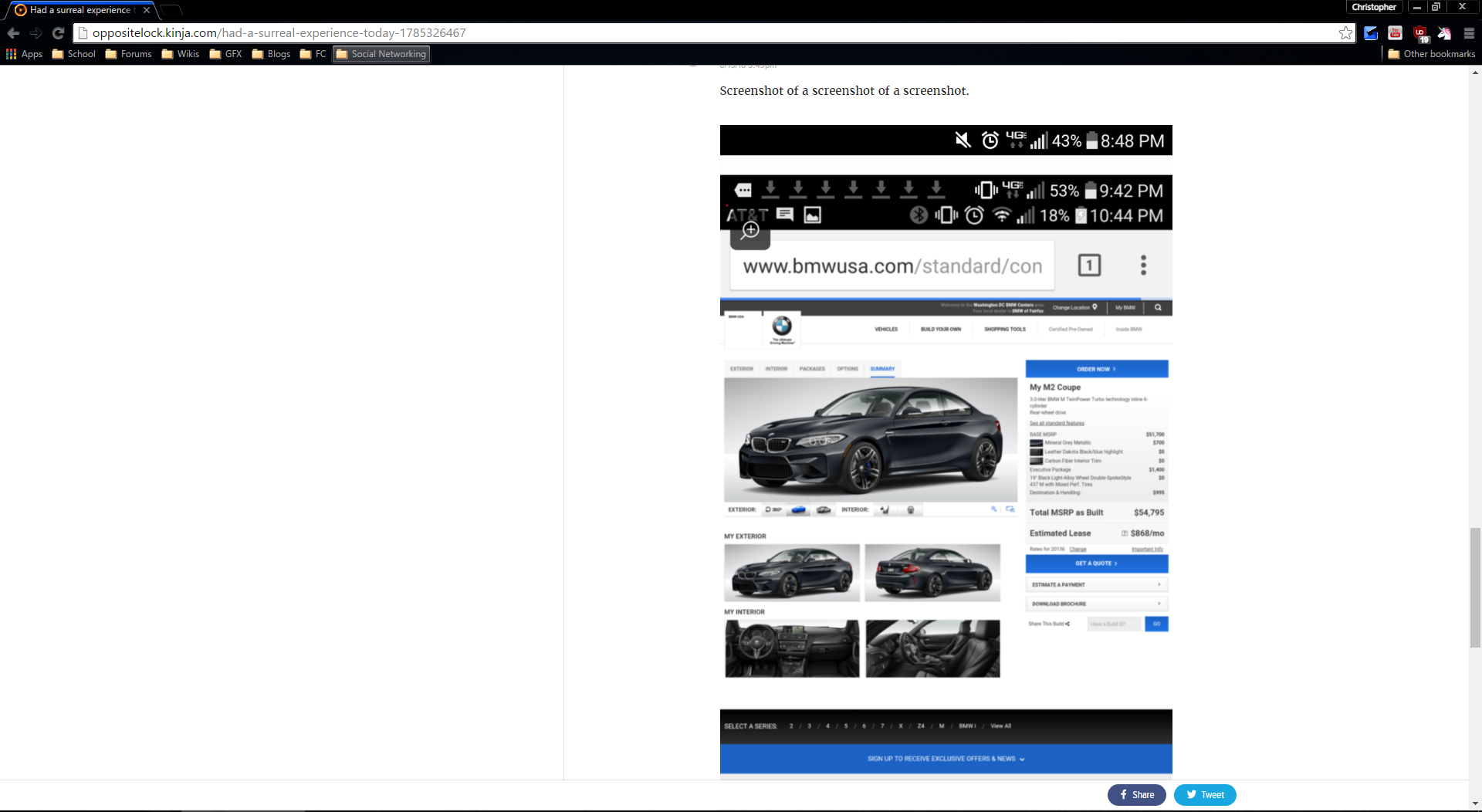The height and width of the screenshot is (812, 1482).
Task: Click the Christopher profile button
Action: 1374,7
